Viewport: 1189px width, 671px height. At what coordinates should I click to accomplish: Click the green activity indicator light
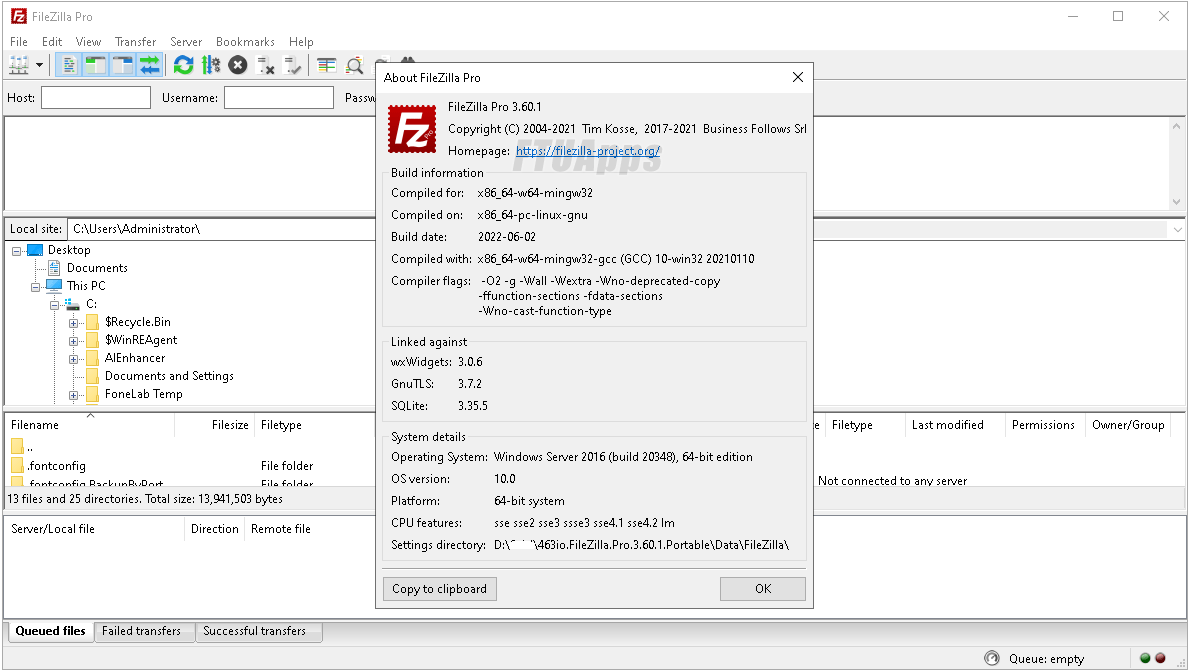click(x=1145, y=658)
